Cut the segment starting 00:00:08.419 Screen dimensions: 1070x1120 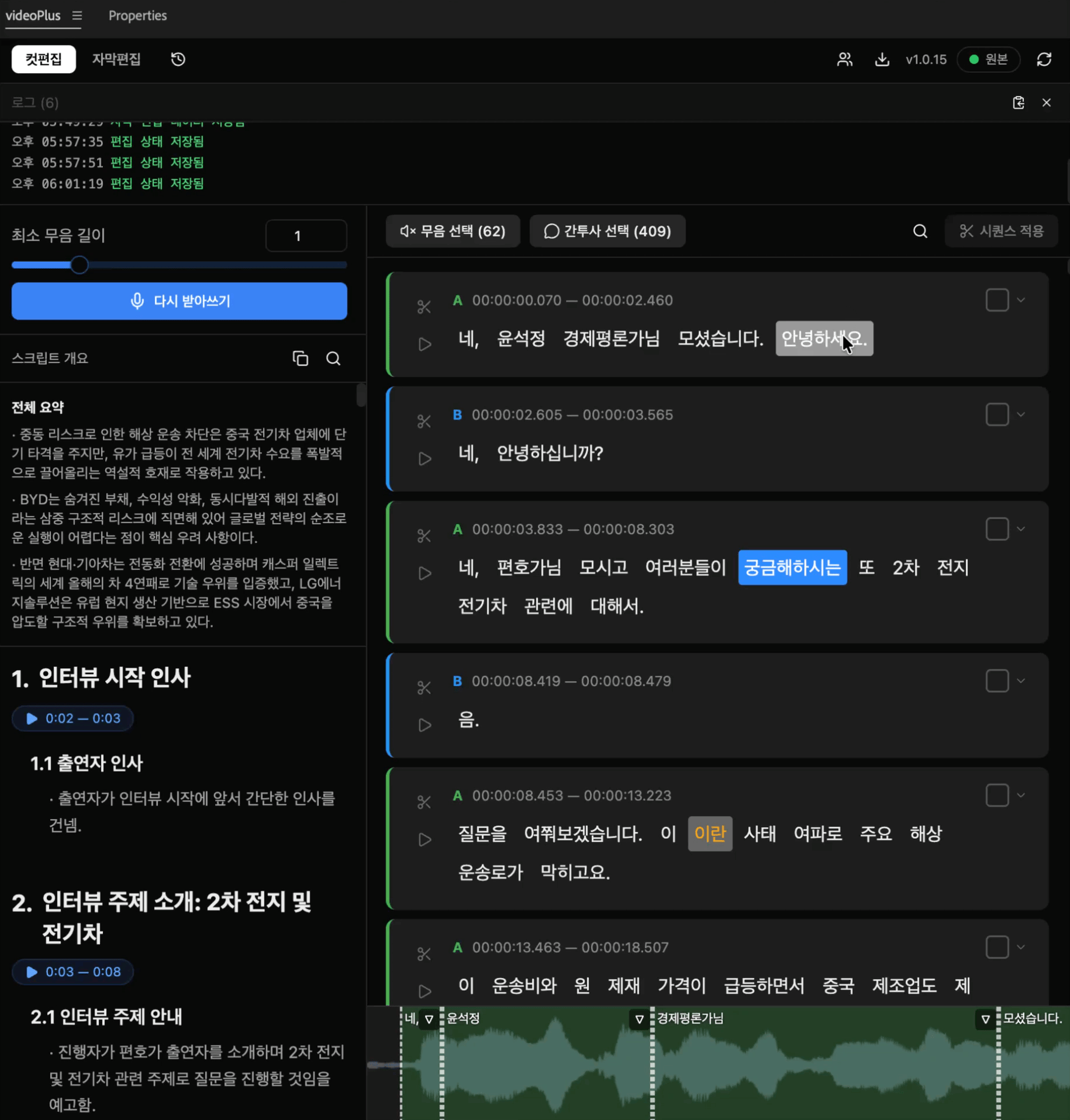(x=424, y=687)
